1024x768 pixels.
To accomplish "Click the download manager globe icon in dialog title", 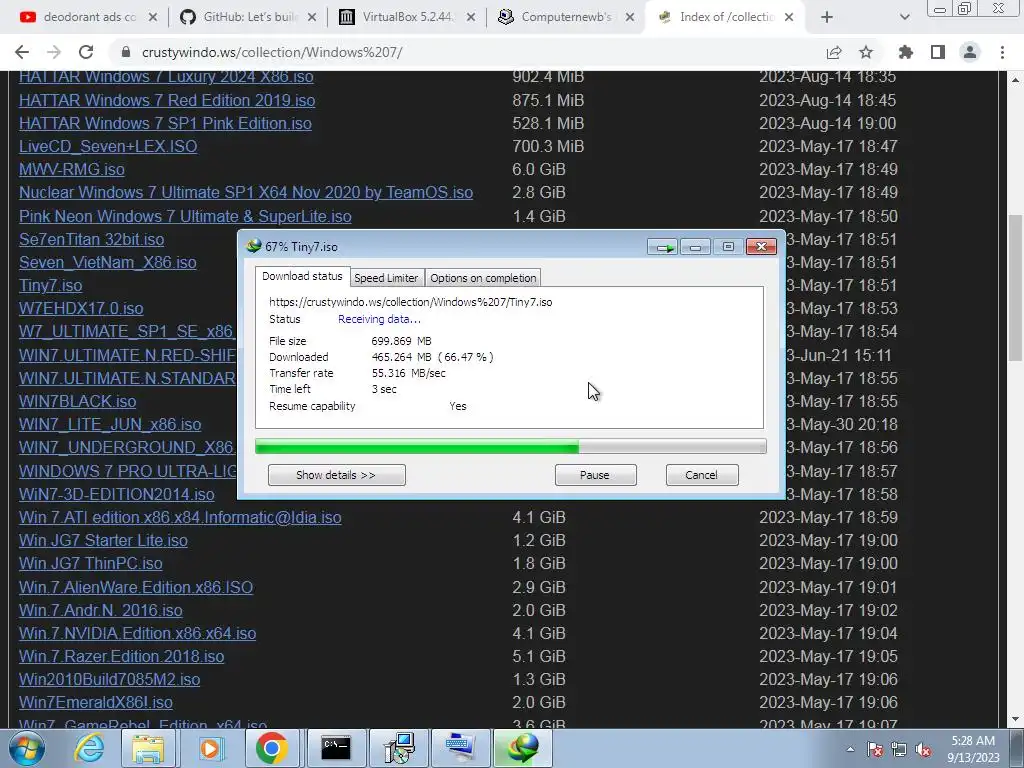I will pyautogui.click(x=253, y=246).
